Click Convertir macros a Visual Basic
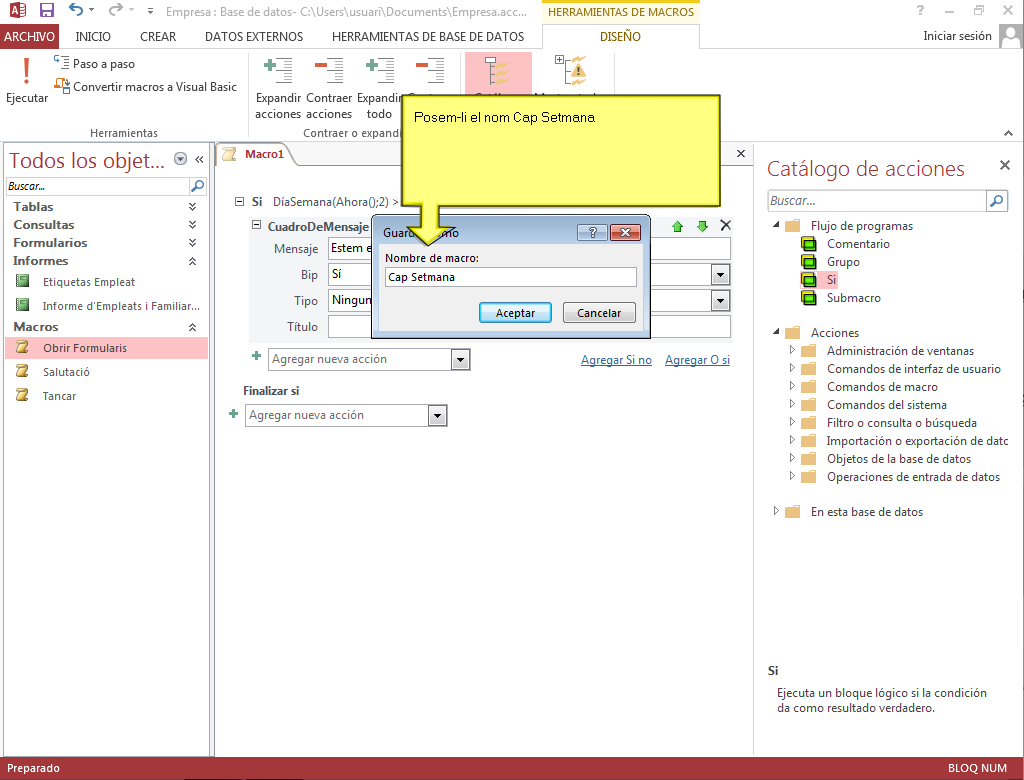 click(146, 86)
